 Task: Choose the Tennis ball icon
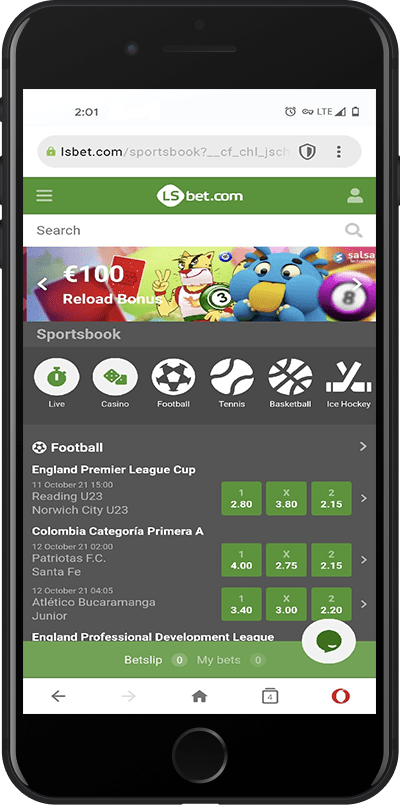(x=232, y=377)
